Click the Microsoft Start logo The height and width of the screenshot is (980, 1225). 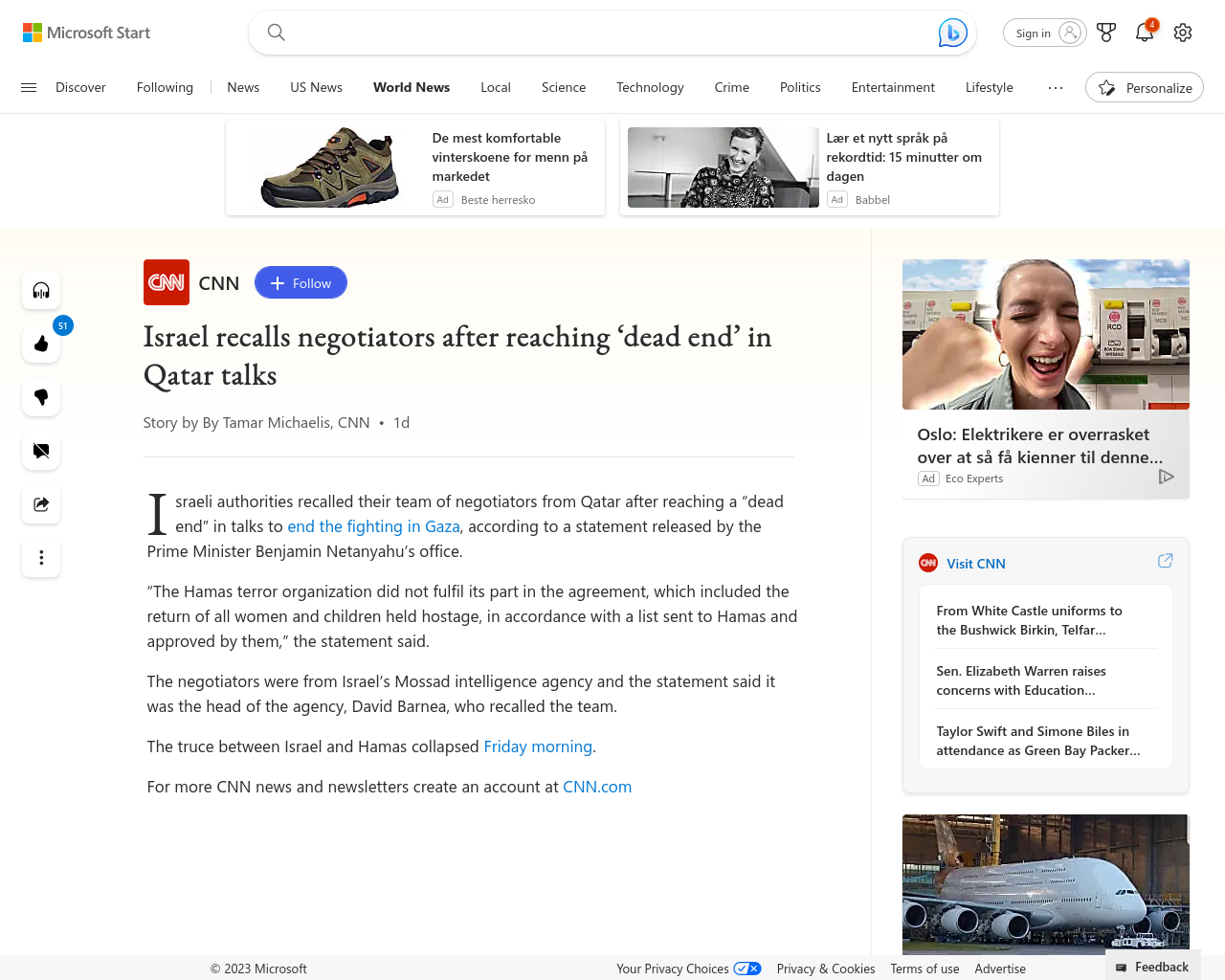[x=87, y=33]
